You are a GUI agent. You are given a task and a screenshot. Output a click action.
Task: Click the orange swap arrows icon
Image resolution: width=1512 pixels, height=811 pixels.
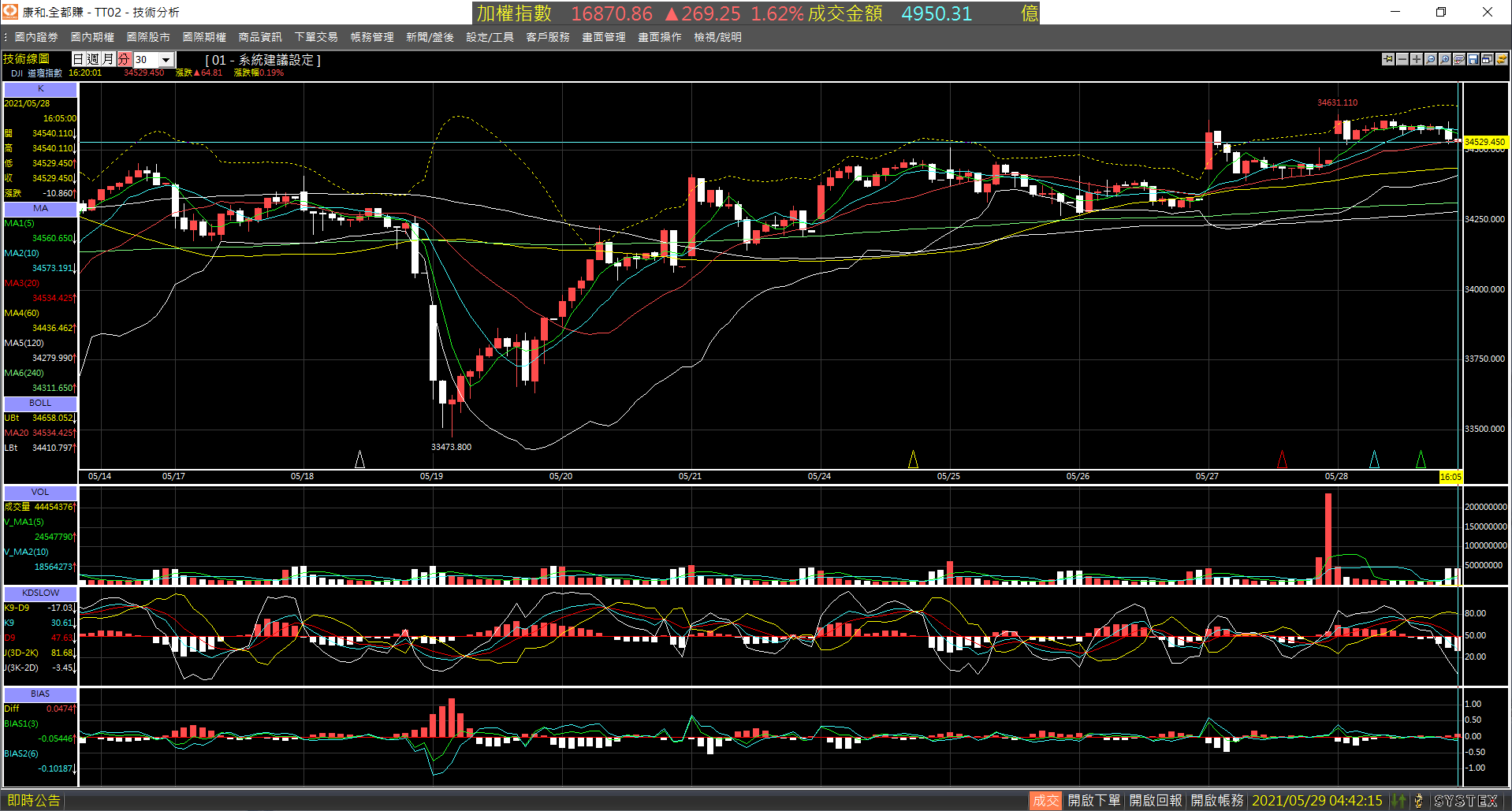[1502, 59]
